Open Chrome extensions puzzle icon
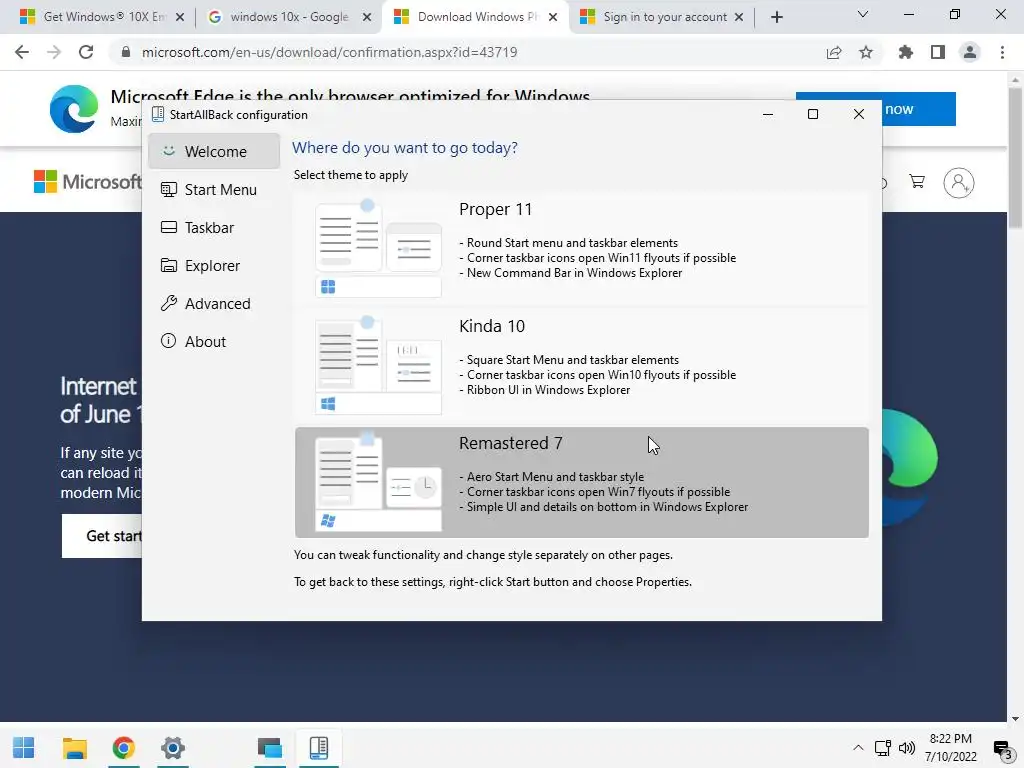The width and height of the screenshot is (1024, 768). click(905, 52)
